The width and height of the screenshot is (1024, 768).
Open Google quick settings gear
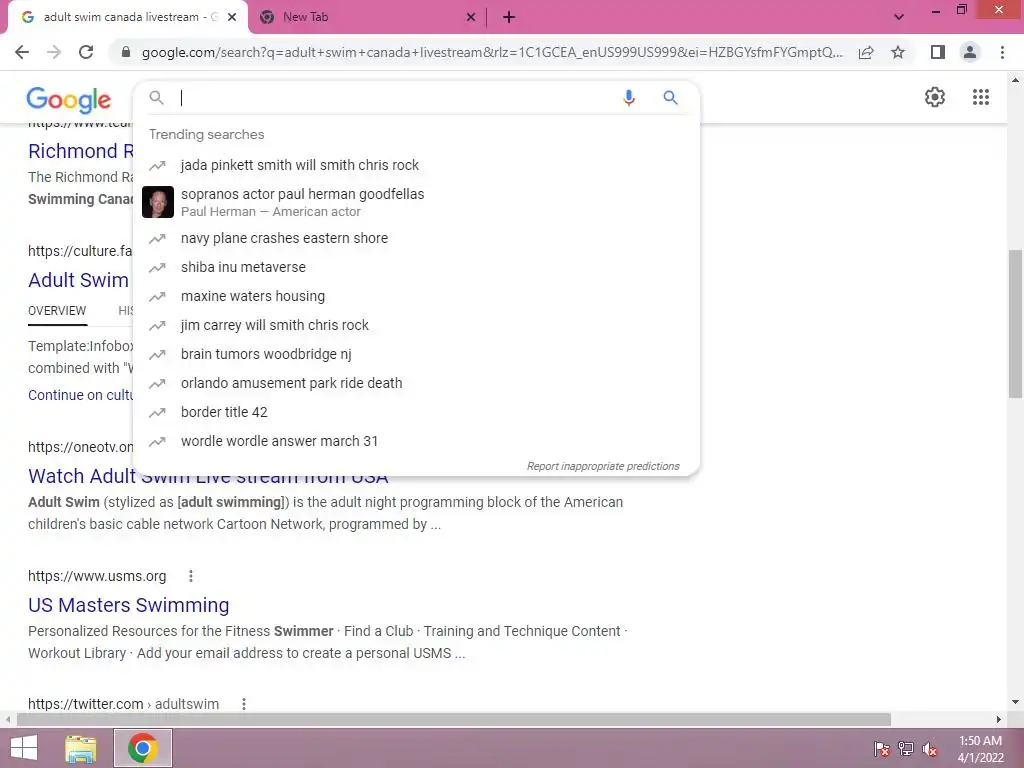coord(935,97)
